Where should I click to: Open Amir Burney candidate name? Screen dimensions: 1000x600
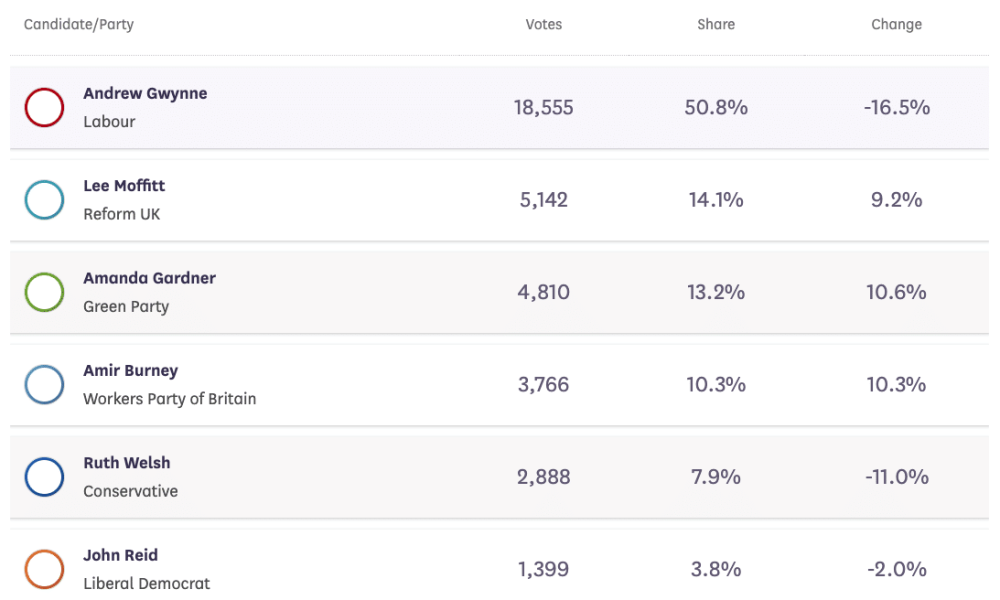(x=130, y=370)
